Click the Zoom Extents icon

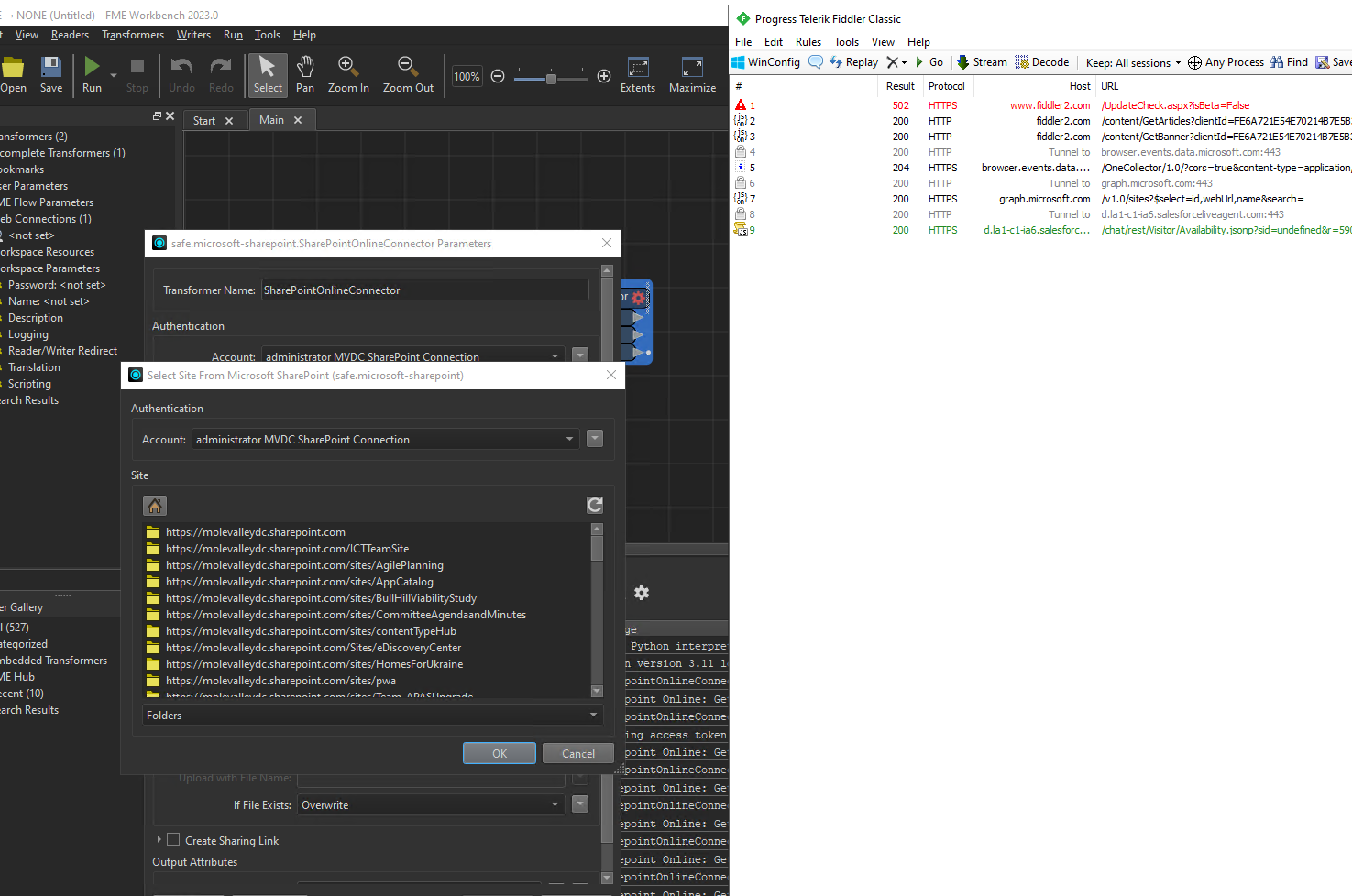click(x=638, y=67)
